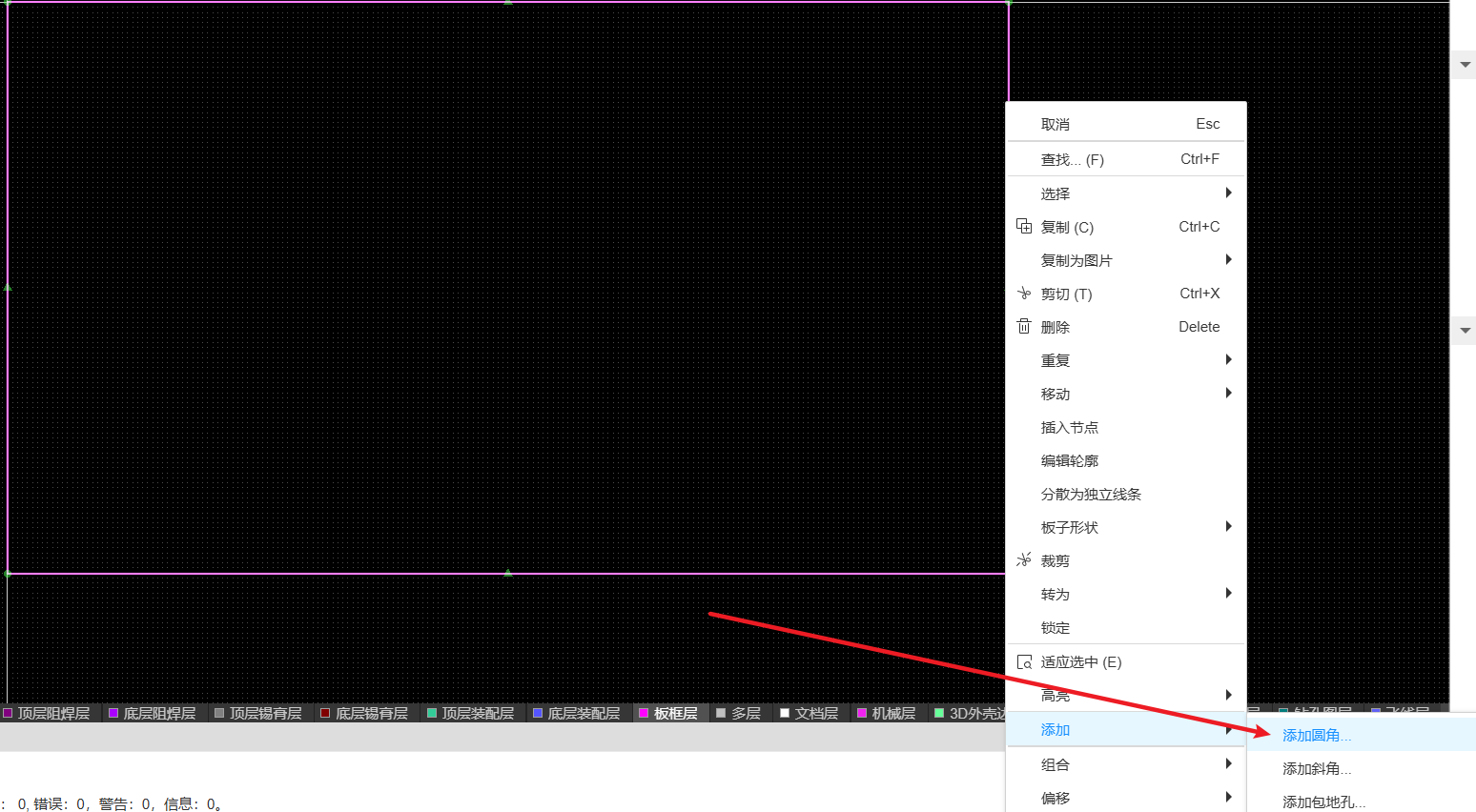
Task: Open 查找... (F) from context menu
Action: [x=1126, y=159]
